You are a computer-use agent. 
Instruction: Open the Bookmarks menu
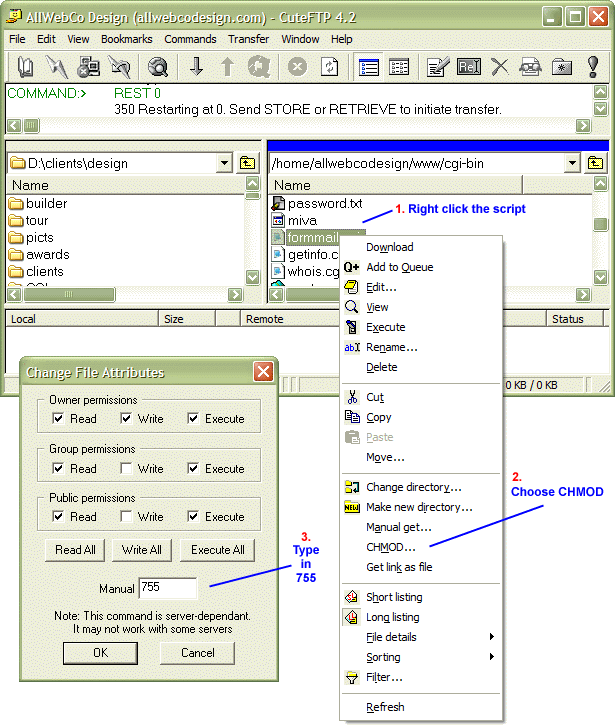coord(126,39)
